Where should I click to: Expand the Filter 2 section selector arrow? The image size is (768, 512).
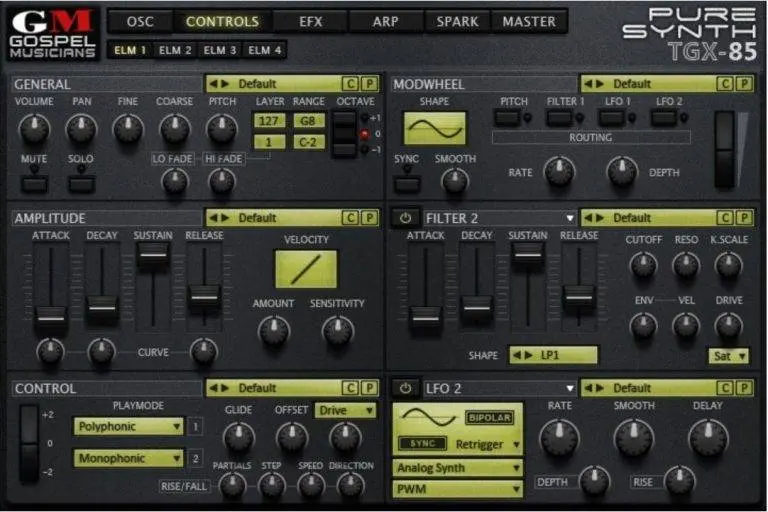[x=570, y=218]
